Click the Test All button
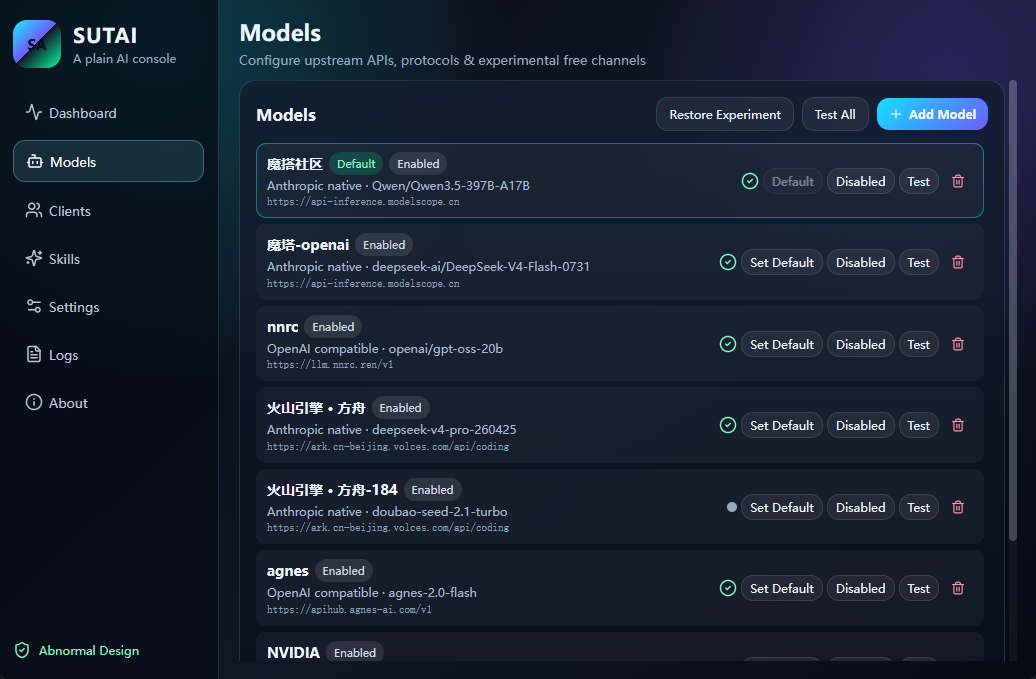Screen dimensions: 1036x679 [835, 114]
